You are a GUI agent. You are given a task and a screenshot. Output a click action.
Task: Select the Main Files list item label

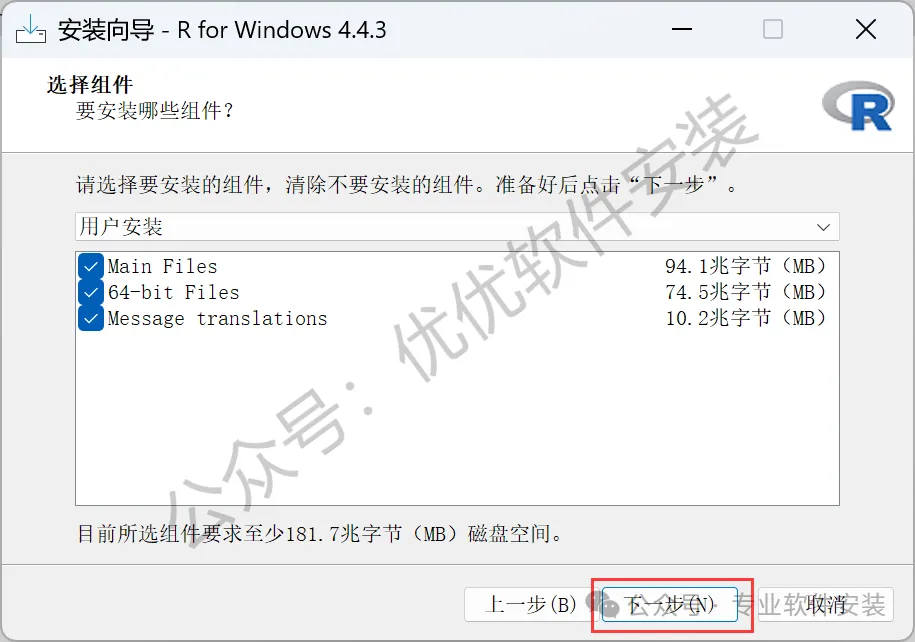point(162,267)
